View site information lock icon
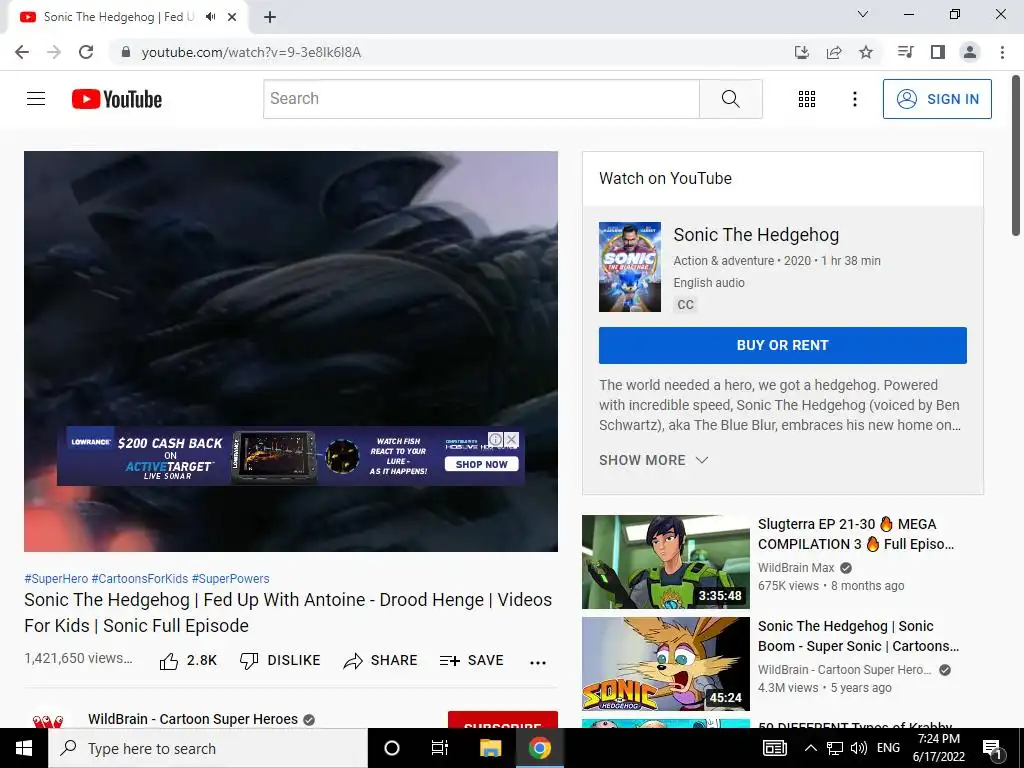The width and height of the screenshot is (1024, 768). coord(126,52)
